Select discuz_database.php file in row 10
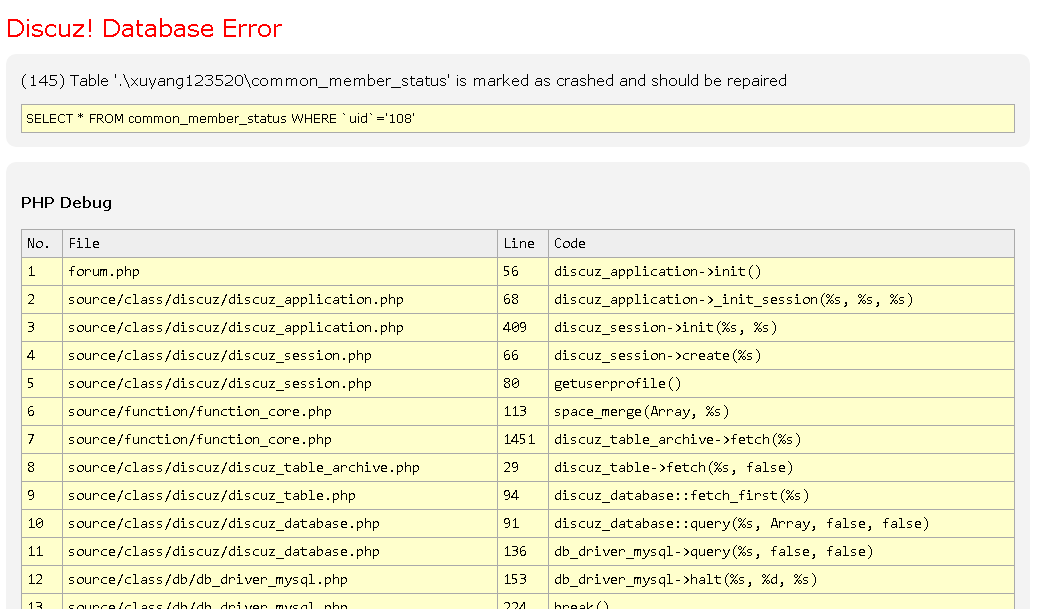 point(280,524)
